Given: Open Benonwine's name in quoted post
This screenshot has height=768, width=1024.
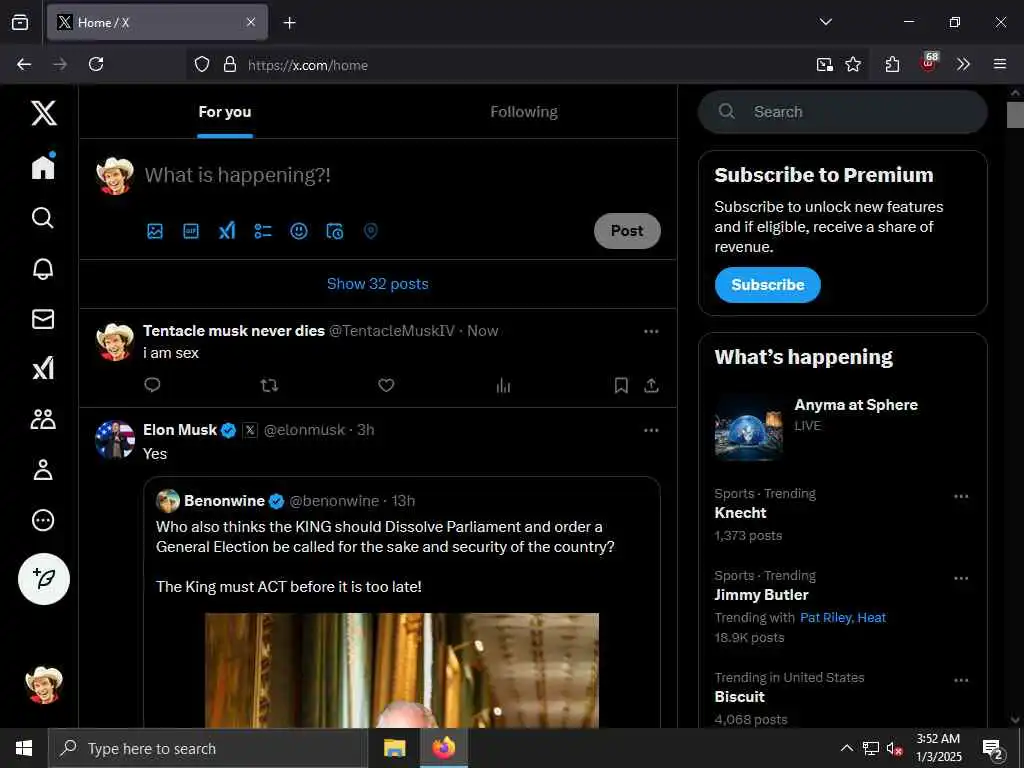Looking at the screenshot, I should pyautogui.click(x=224, y=501).
